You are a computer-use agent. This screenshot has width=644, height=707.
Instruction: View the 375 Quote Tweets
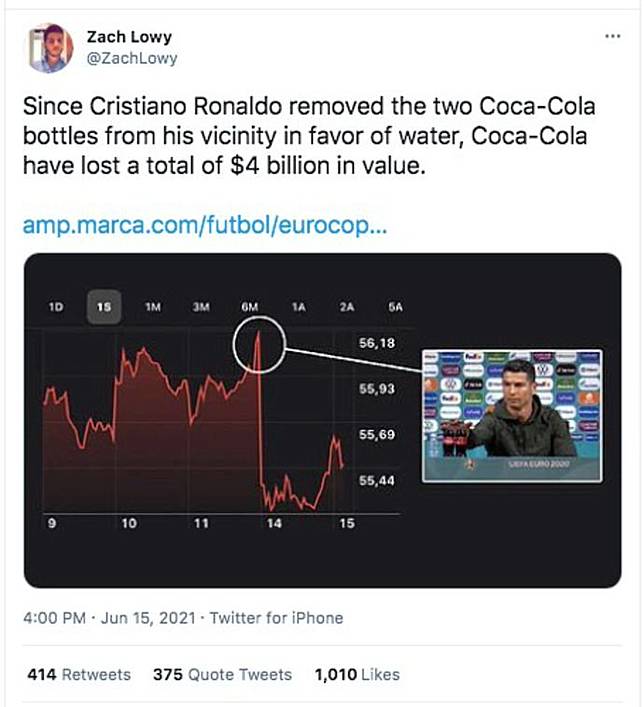coord(222,675)
